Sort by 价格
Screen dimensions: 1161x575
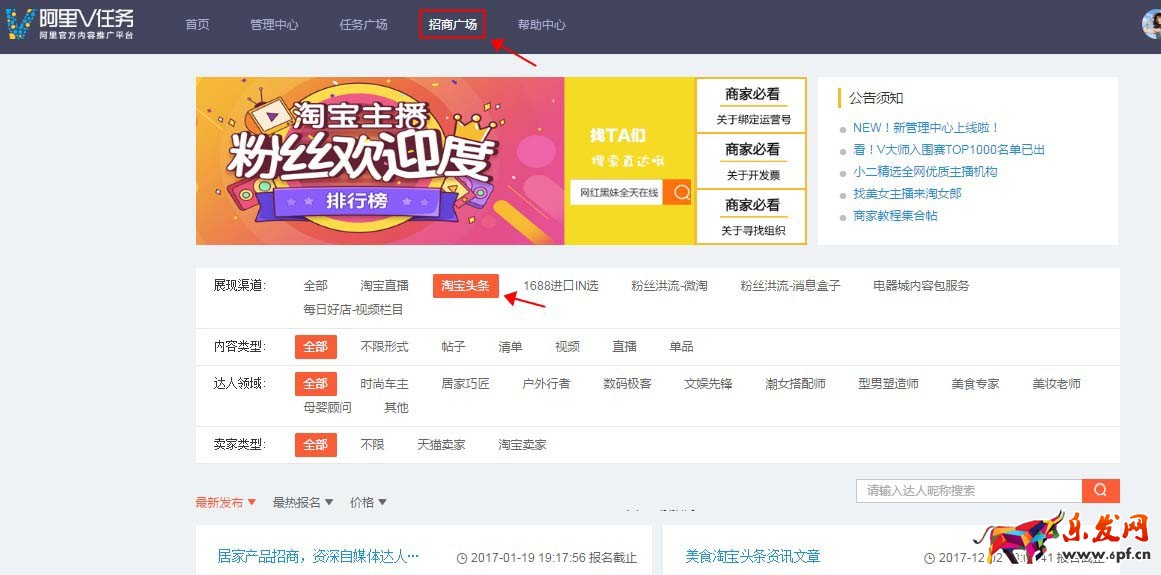pyautogui.click(x=368, y=502)
